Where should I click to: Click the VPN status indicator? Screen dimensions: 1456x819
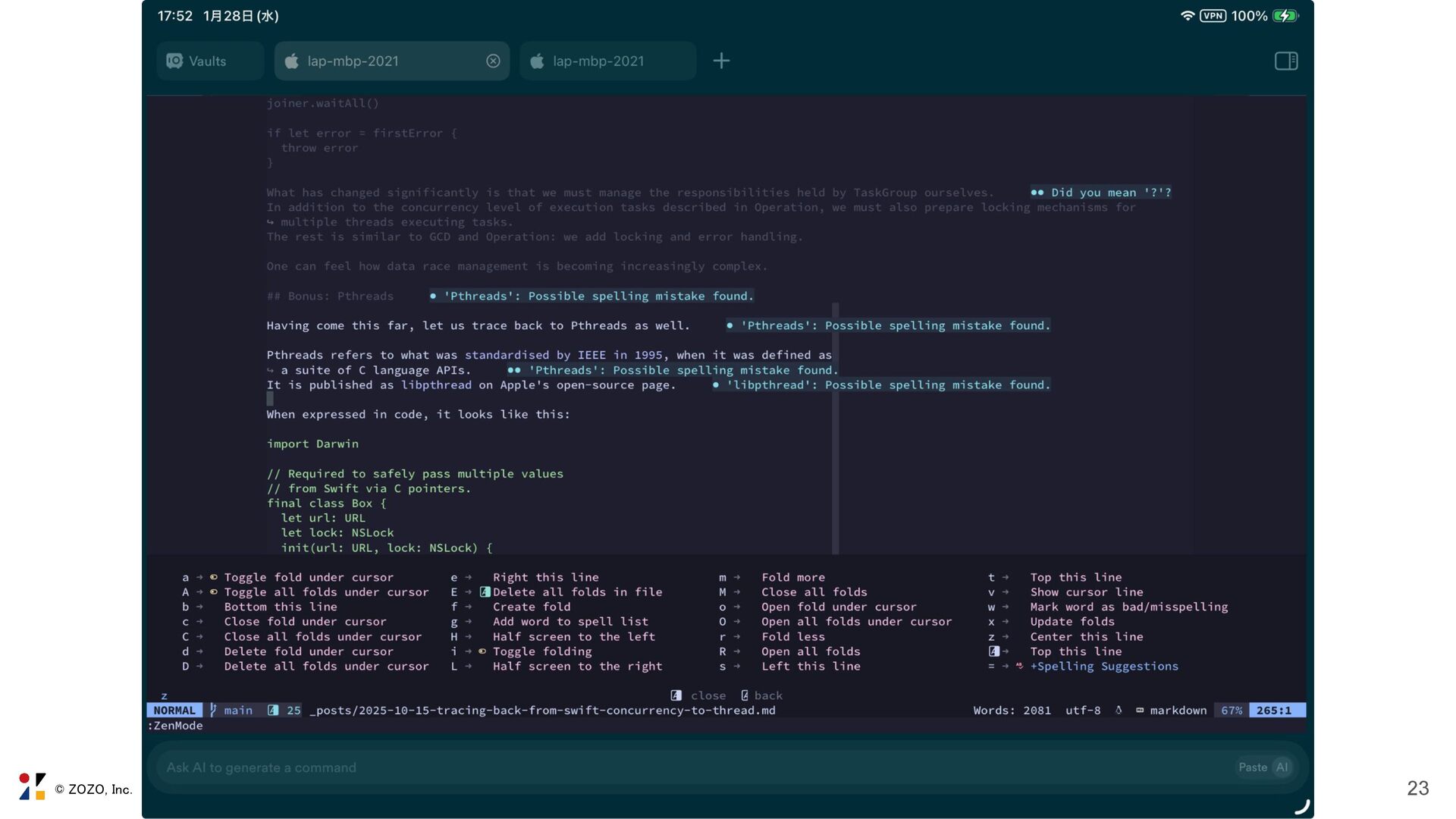coord(1213,16)
